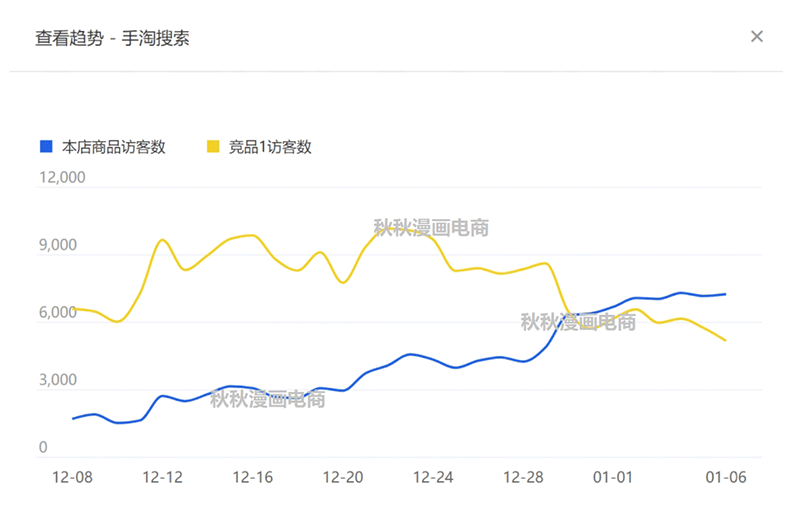
Task: Select the 01-01 date on the x-axis
Action: click(x=614, y=478)
